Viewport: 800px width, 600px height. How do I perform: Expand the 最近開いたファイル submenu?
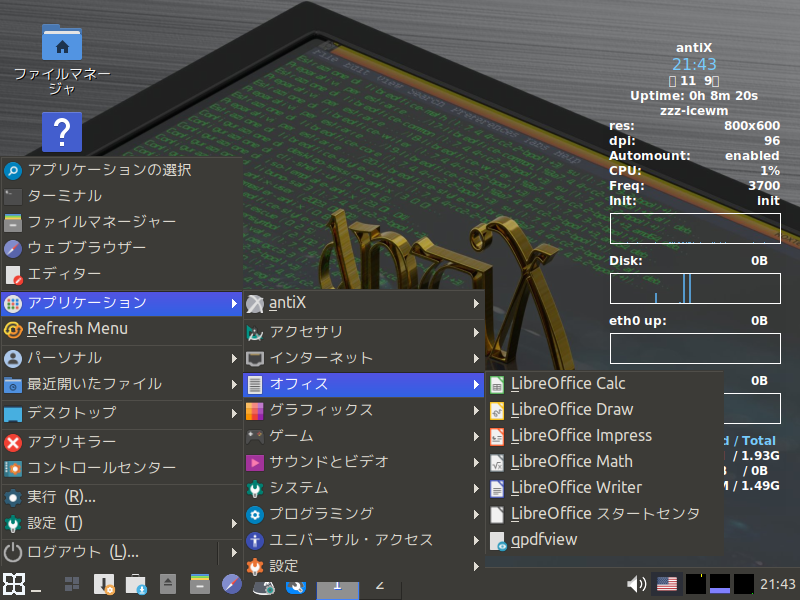point(122,384)
